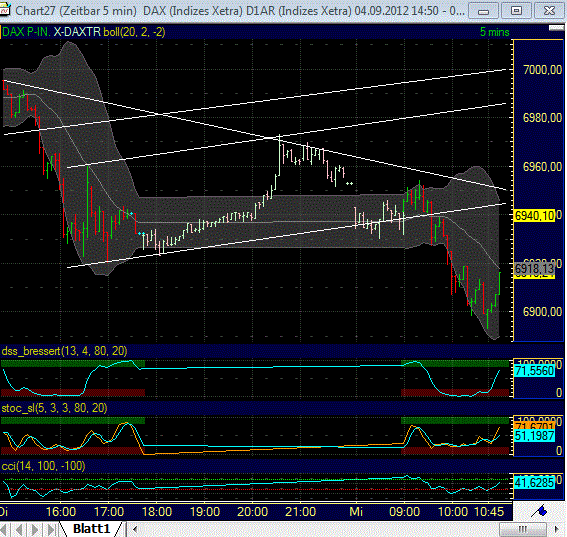Click the 18:00 time axis label
The width and height of the screenshot is (567, 537).
(x=157, y=512)
